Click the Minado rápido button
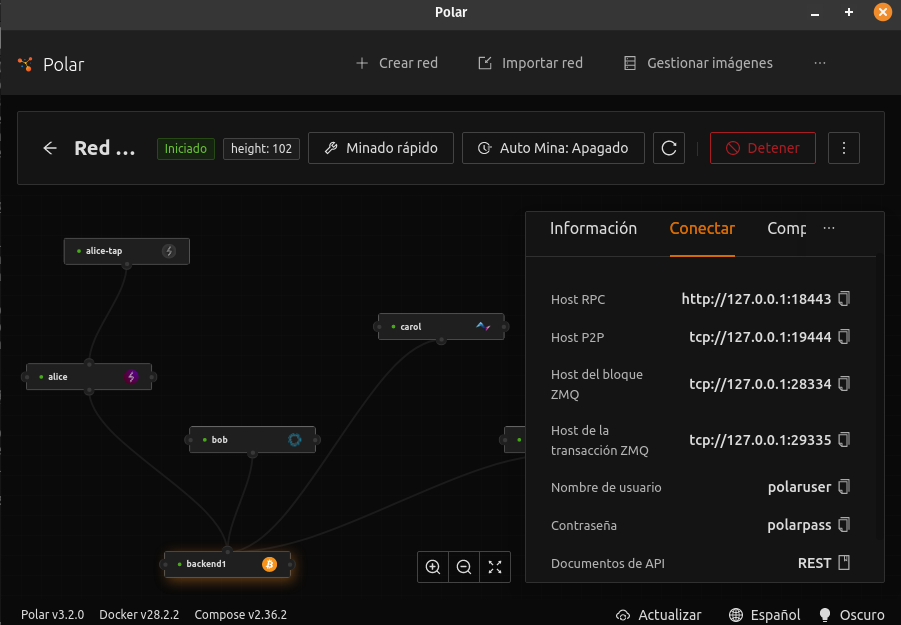The height and width of the screenshot is (625, 901). [x=380, y=148]
